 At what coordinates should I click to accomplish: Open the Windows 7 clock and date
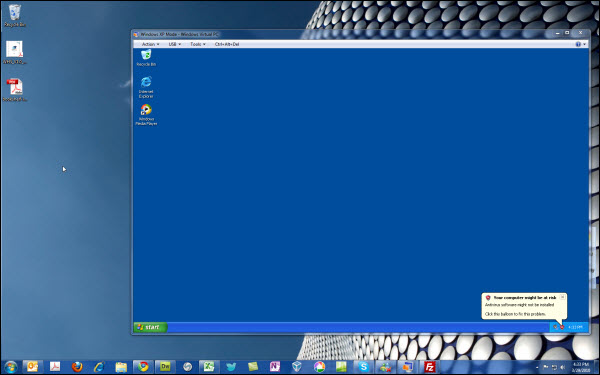click(581, 367)
